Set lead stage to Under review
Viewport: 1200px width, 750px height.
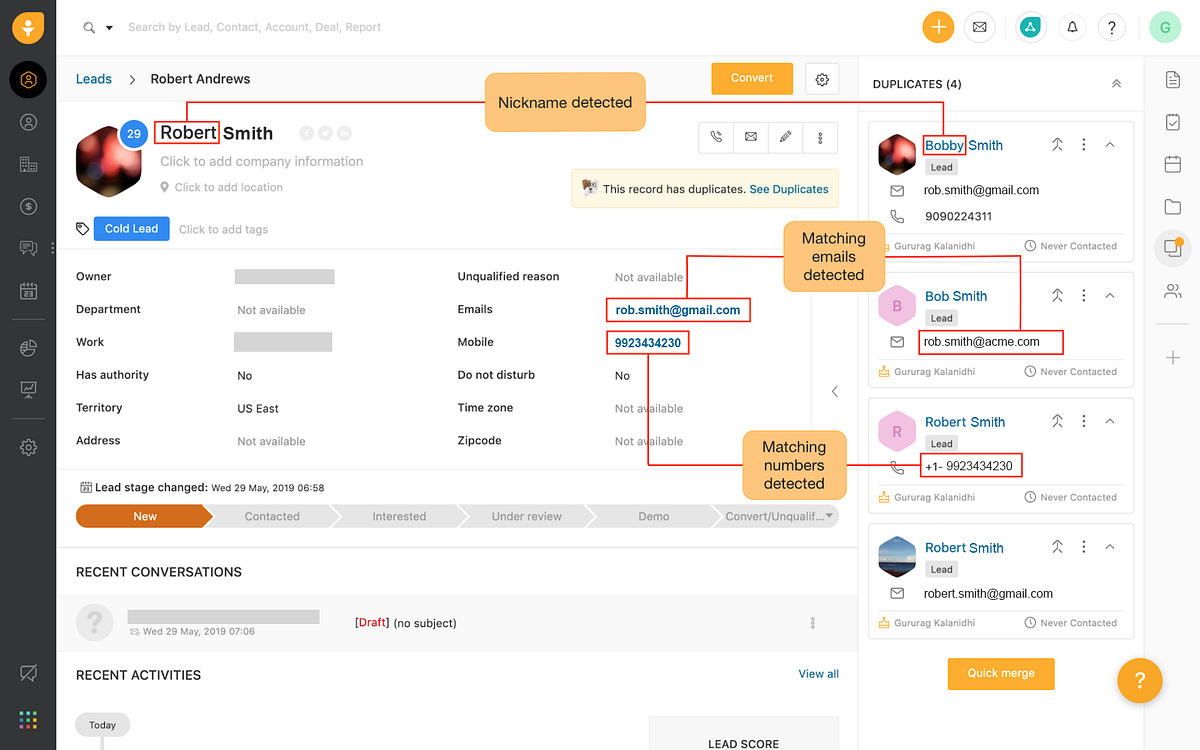[526, 516]
